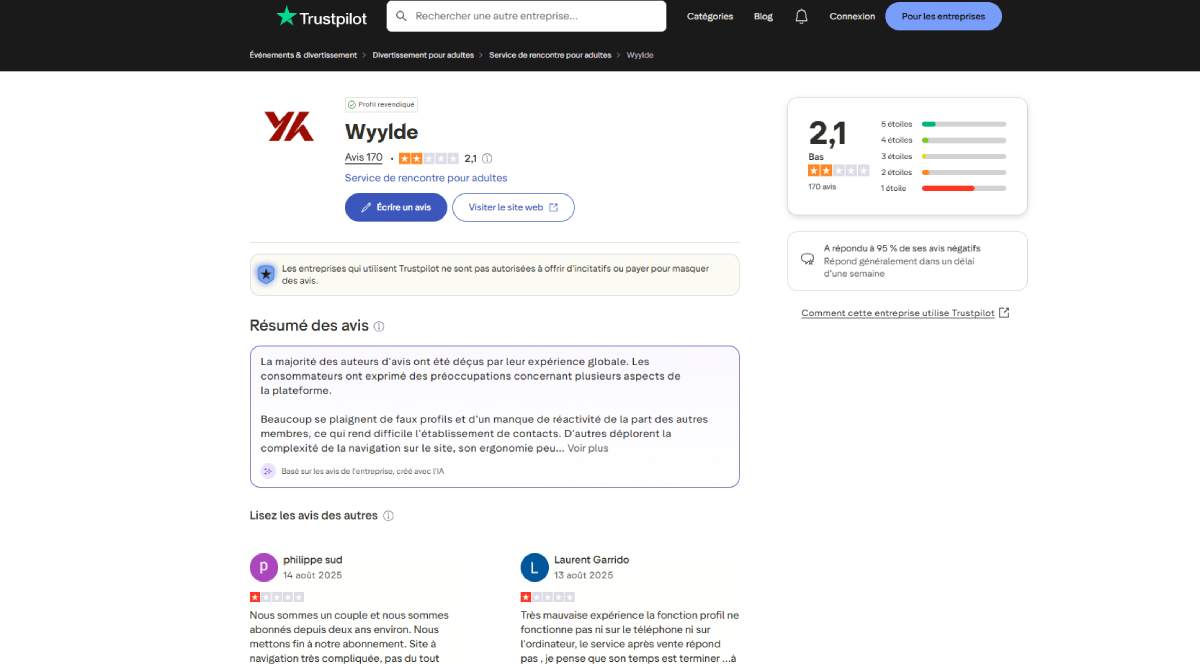Click the AI sparkle icon under summary
Viewport: 1200px width, 664px height.
coord(268,471)
